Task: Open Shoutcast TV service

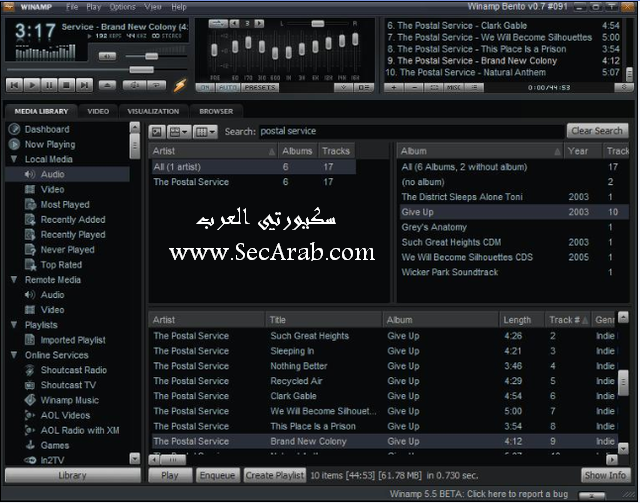Action: click(x=68, y=385)
